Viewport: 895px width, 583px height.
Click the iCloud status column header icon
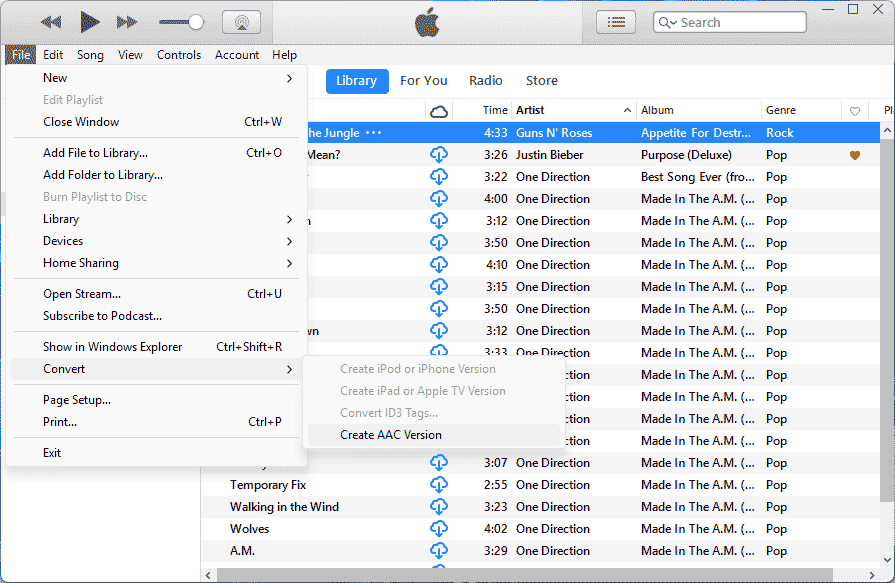point(438,111)
